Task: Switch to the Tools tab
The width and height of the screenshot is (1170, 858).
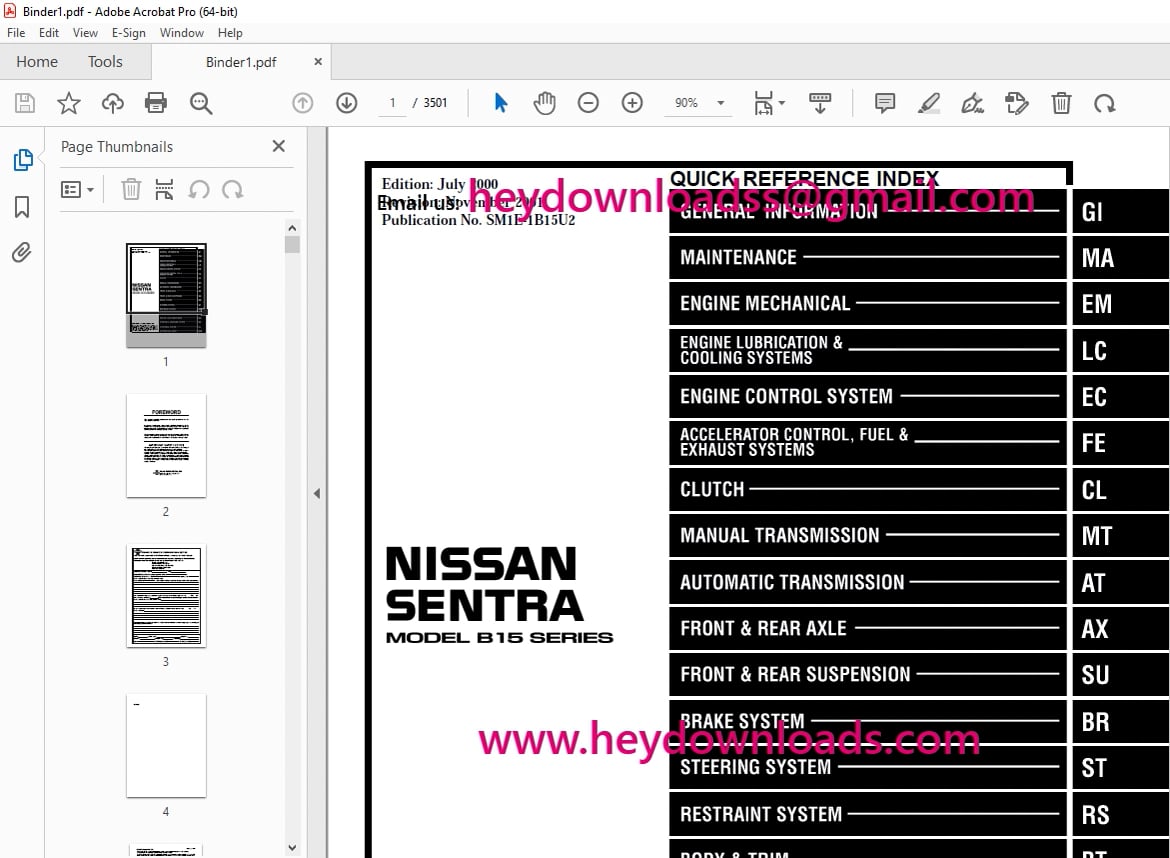Action: pos(105,62)
